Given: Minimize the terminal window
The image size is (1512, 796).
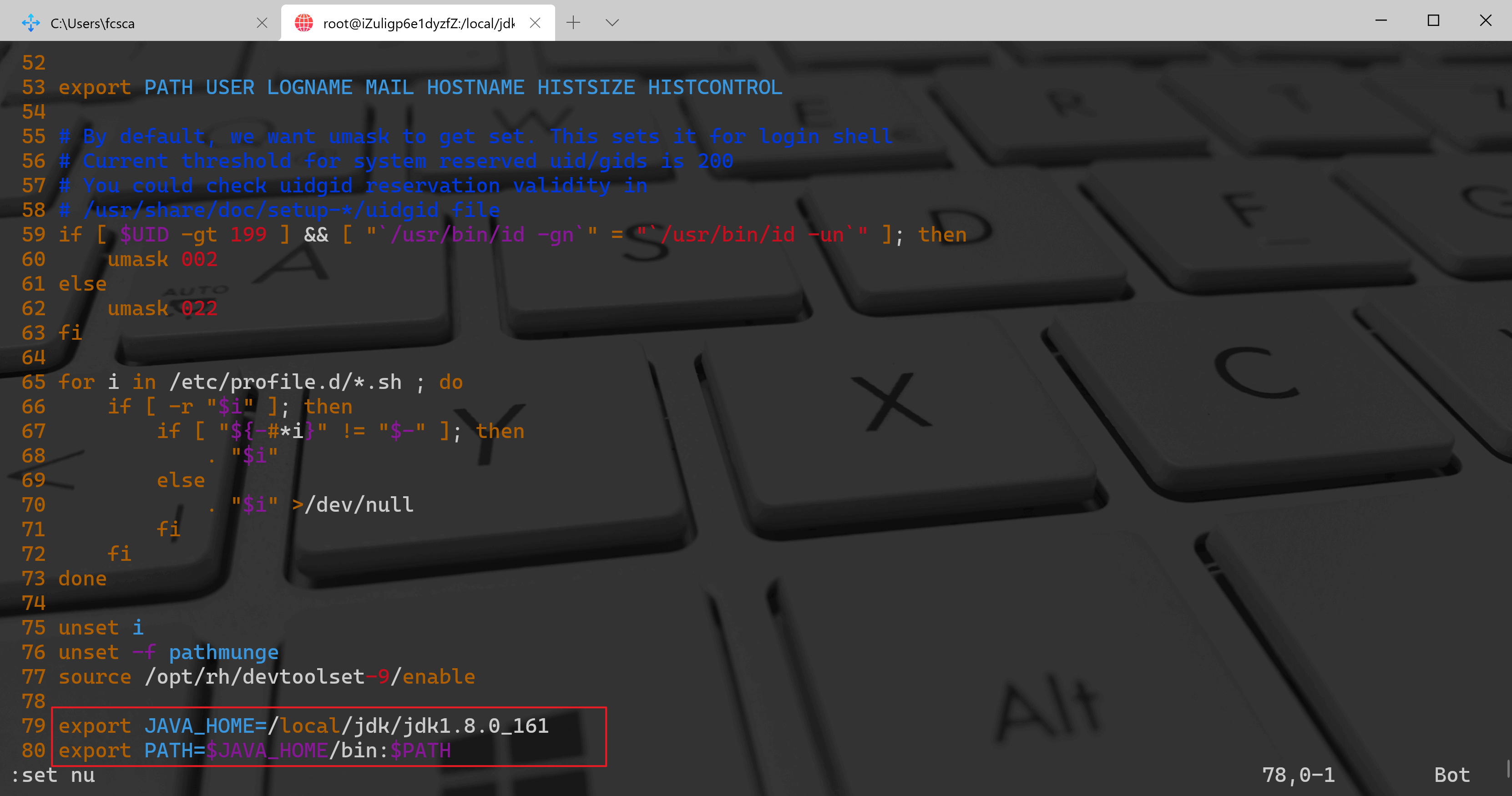Looking at the screenshot, I should (x=1381, y=20).
